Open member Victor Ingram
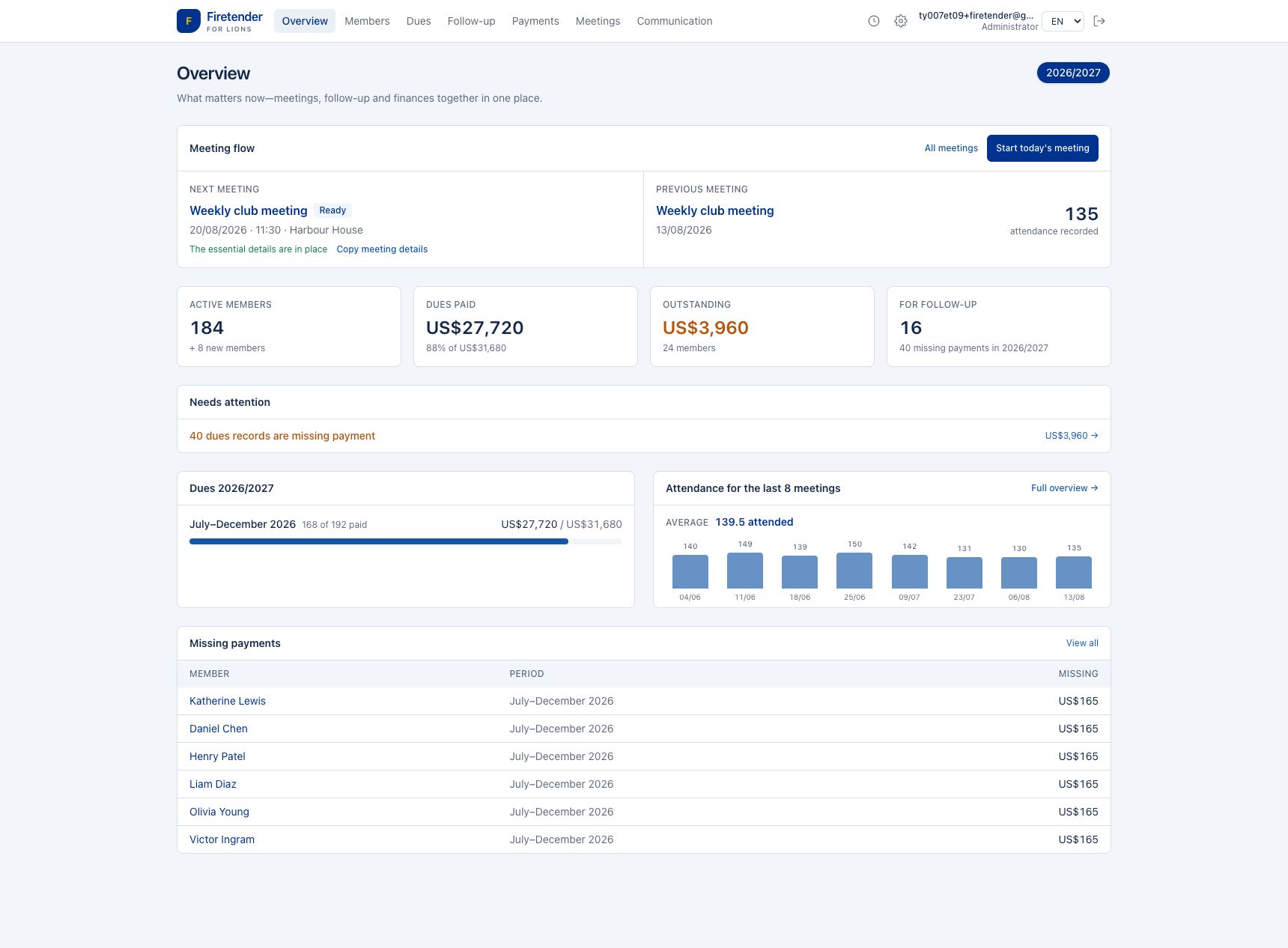Screen dimensions: 1288x948 point(222,839)
